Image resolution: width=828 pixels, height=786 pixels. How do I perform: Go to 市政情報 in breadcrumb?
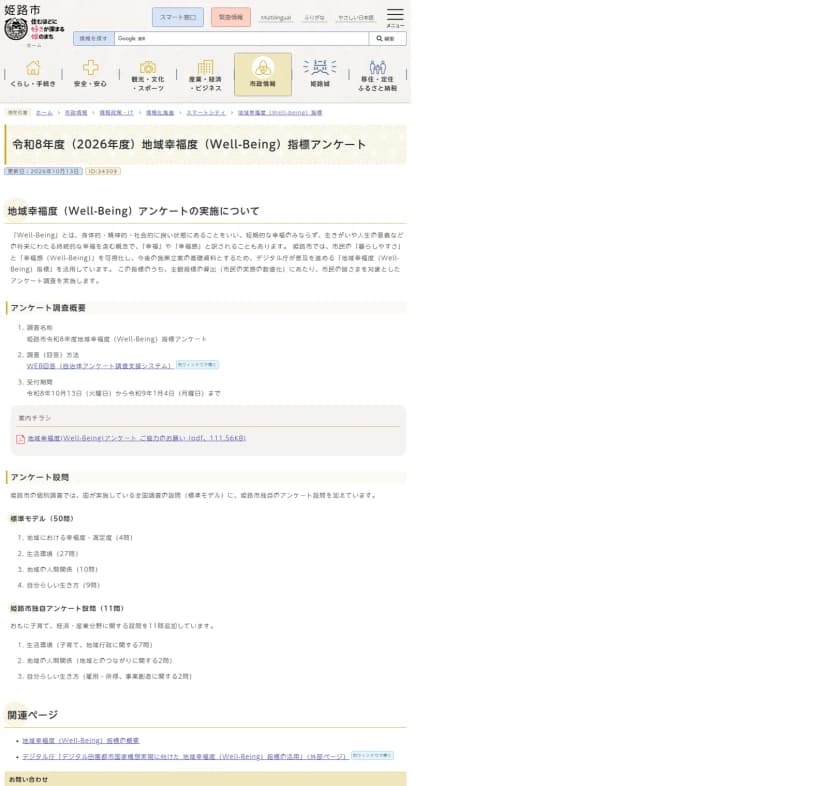coord(76,113)
